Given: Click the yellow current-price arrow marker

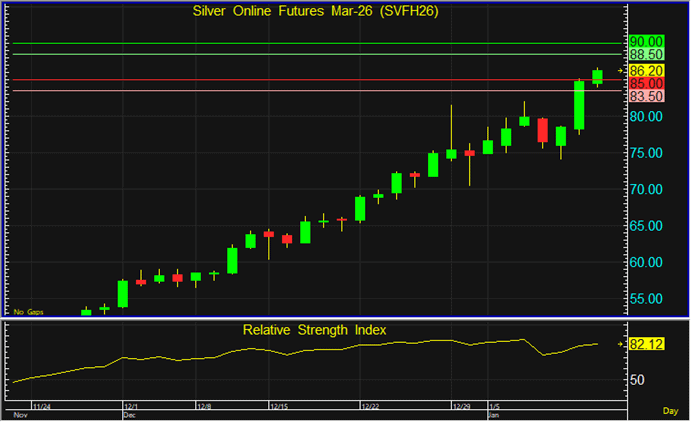Looking at the screenshot, I should (x=620, y=71).
